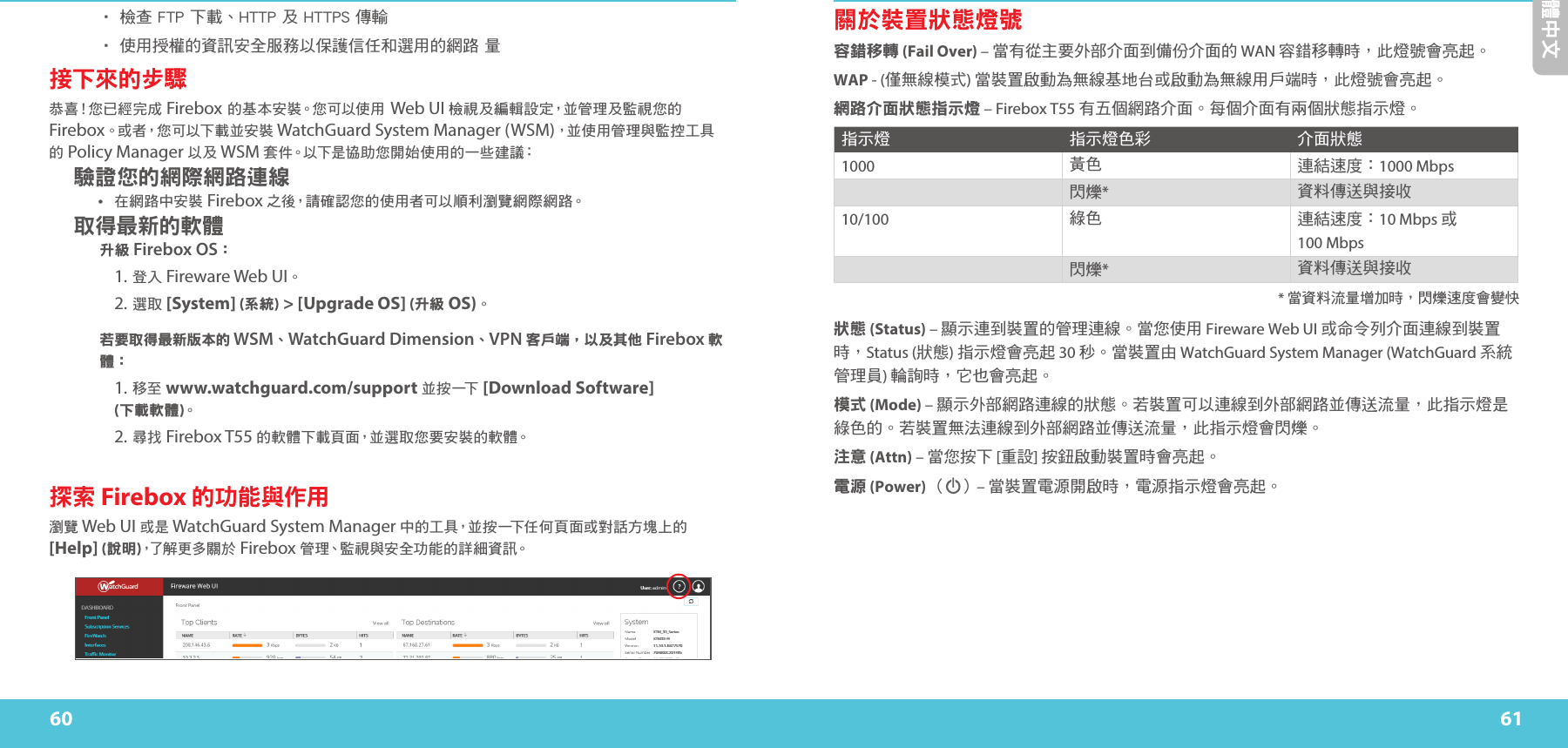Select FireWatch in the sidebar
Image resolution: width=1568 pixels, height=748 pixels.
tap(95, 636)
